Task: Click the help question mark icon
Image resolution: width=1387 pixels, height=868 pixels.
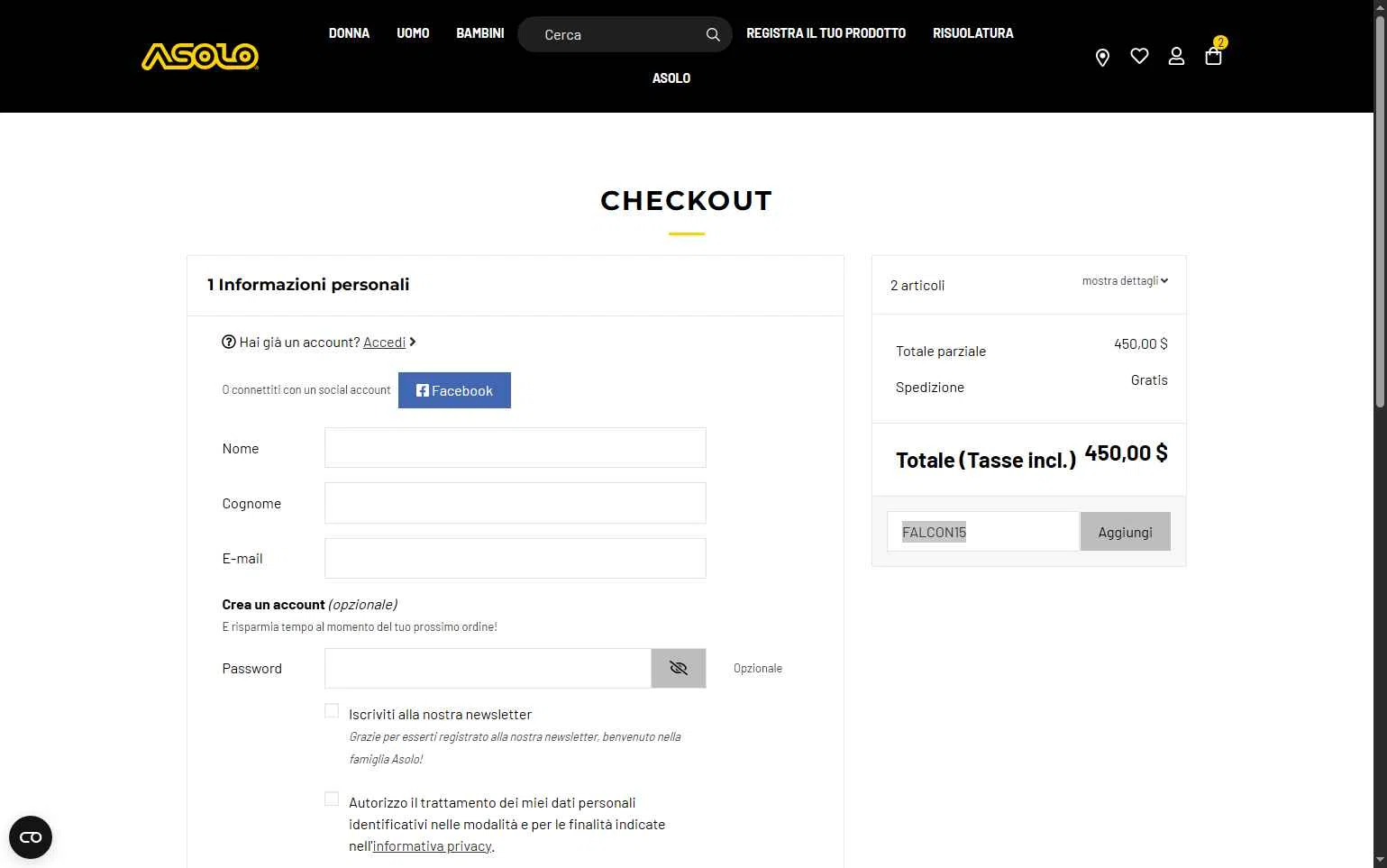Action: (x=229, y=342)
